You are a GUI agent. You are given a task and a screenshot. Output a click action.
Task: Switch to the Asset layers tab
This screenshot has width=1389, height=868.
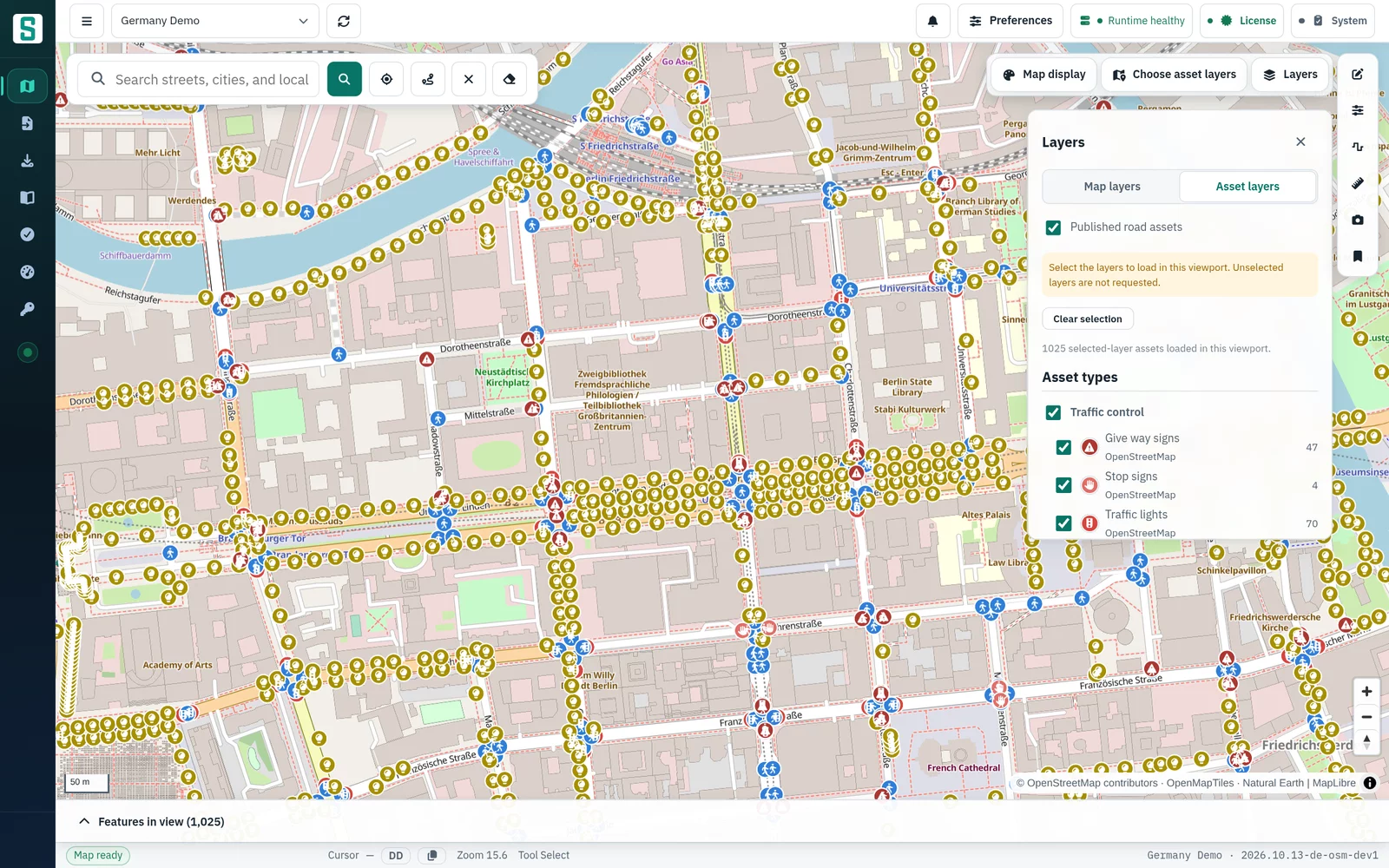coord(1247,187)
